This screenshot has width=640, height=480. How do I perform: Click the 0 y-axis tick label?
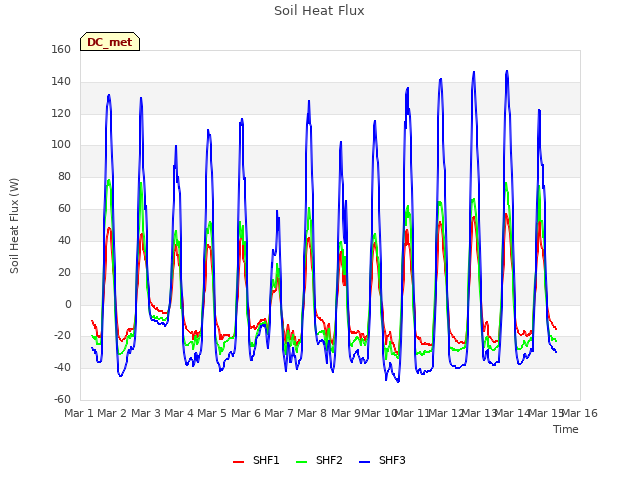click(68, 304)
